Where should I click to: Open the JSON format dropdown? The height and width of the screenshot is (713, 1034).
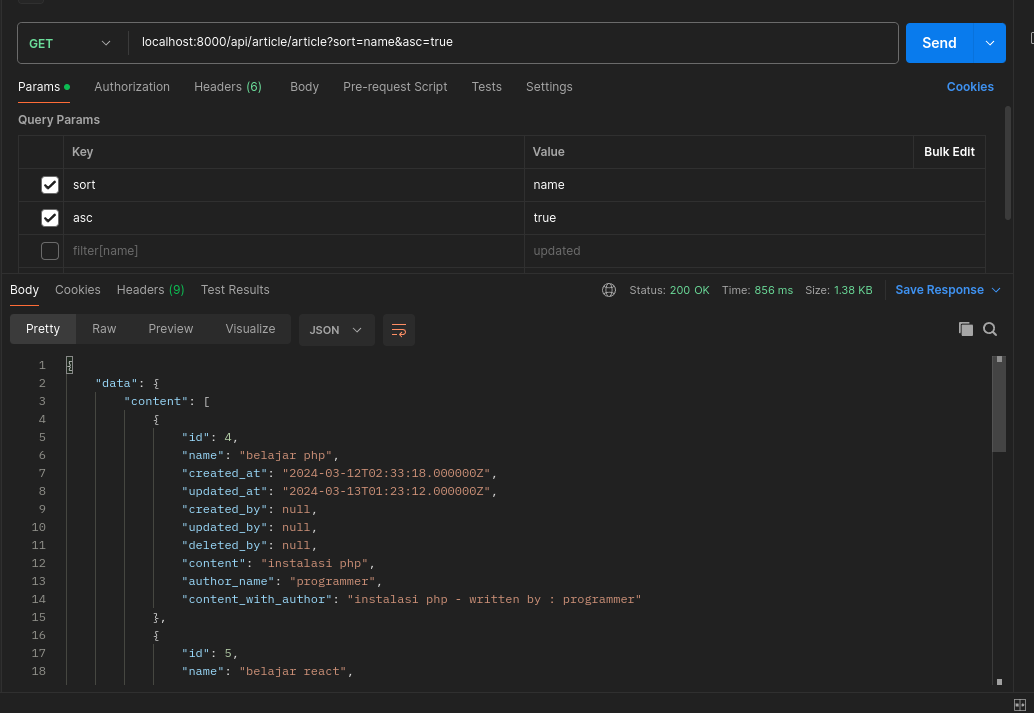pos(336,330)
